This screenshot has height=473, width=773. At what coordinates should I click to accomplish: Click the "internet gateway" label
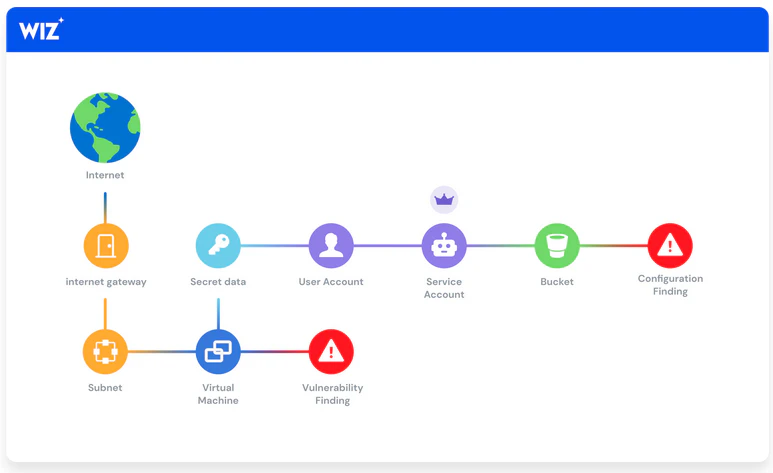click(106, 282)
